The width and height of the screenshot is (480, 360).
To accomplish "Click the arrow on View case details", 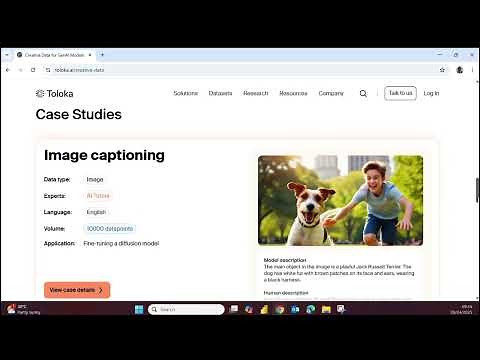I will coord(101,290).
